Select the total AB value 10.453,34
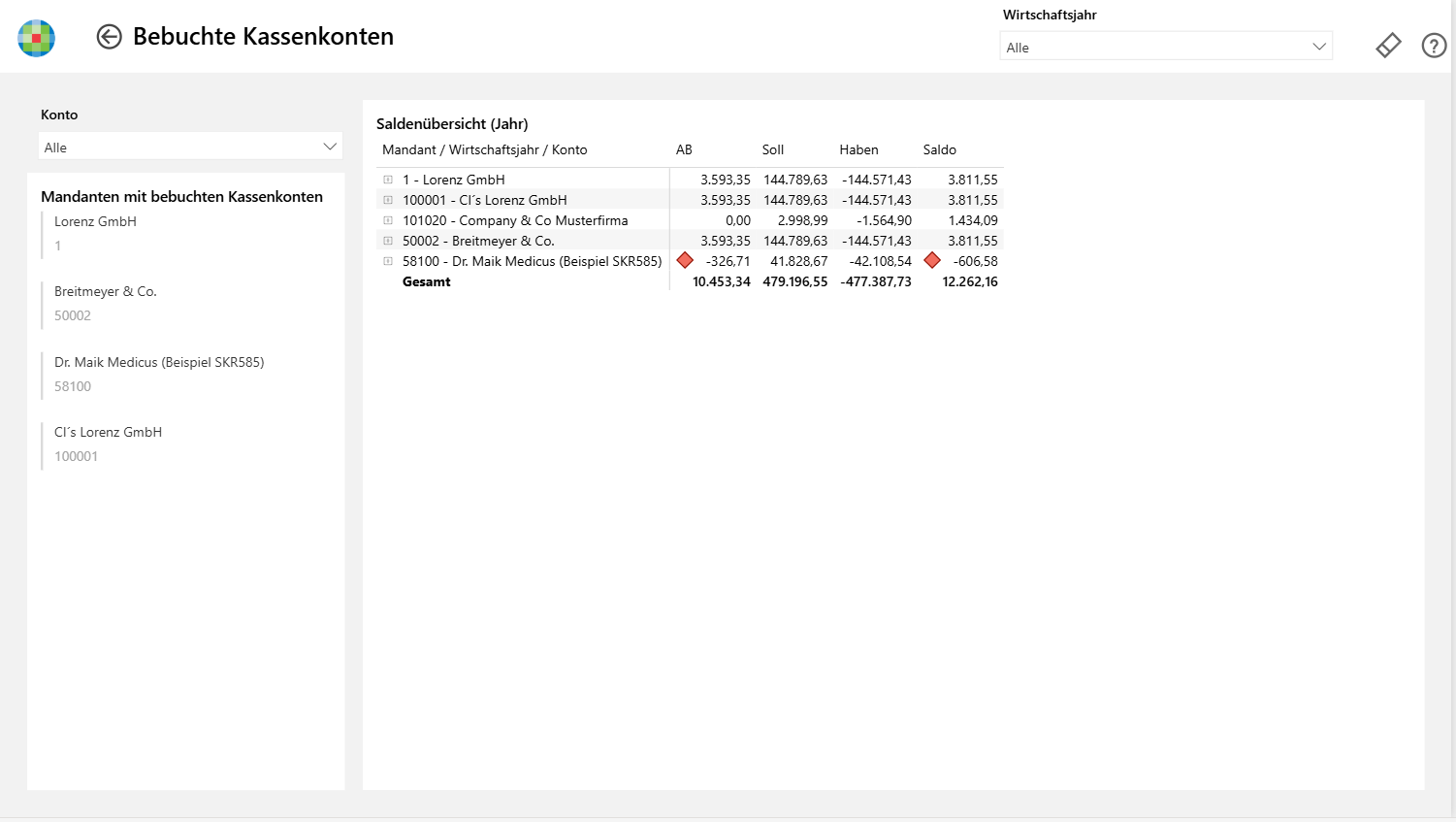 click(x=722, y=281)
